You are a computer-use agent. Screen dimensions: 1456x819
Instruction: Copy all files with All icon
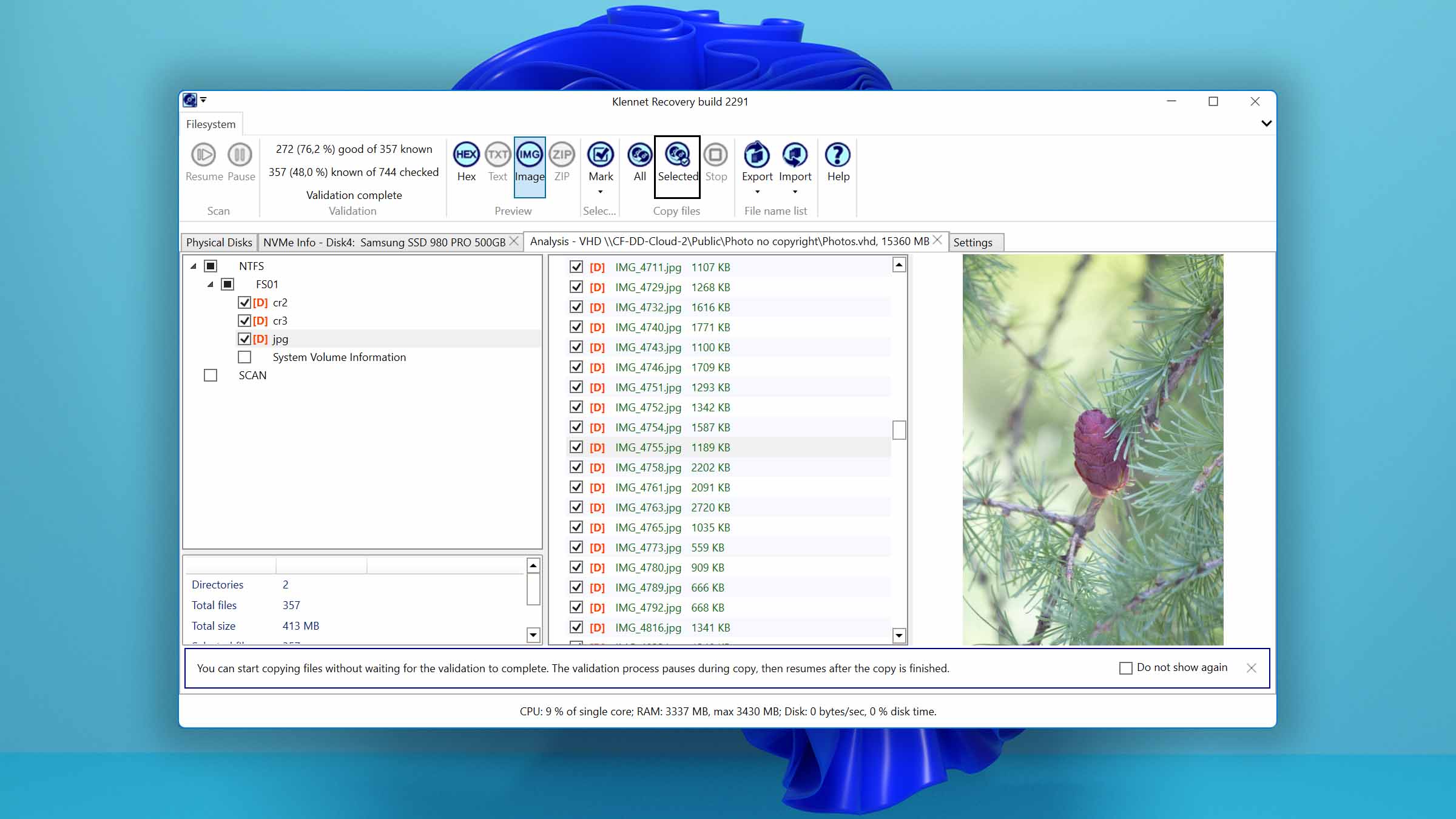(x=639, y=155)
